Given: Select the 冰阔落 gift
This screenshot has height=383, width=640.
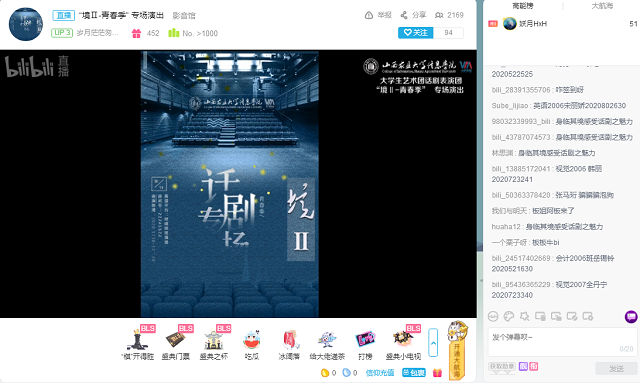Looking at the screenshot, I should pyautogui.click(x=289, y=345).
